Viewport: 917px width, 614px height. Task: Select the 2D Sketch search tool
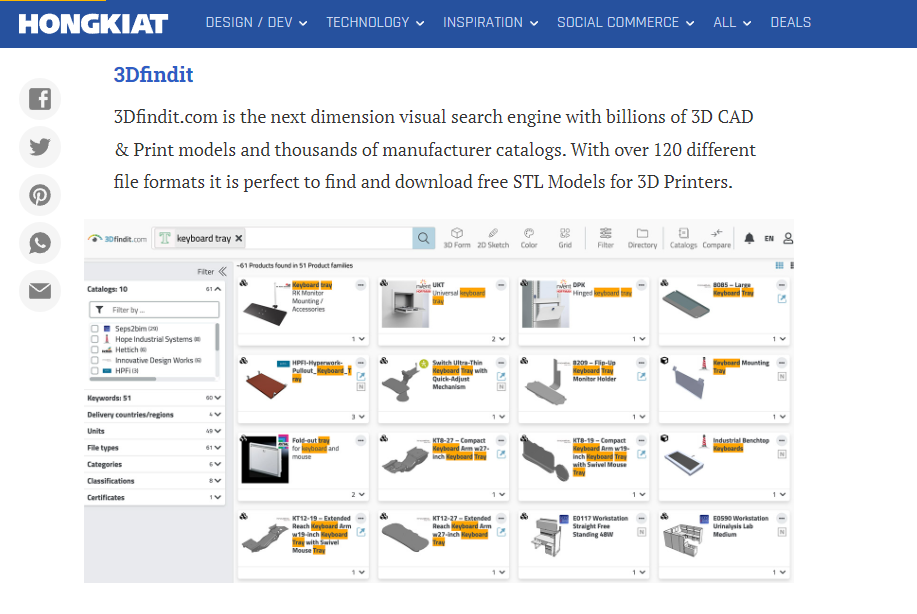pyautogui.click(x=493, y=238)
